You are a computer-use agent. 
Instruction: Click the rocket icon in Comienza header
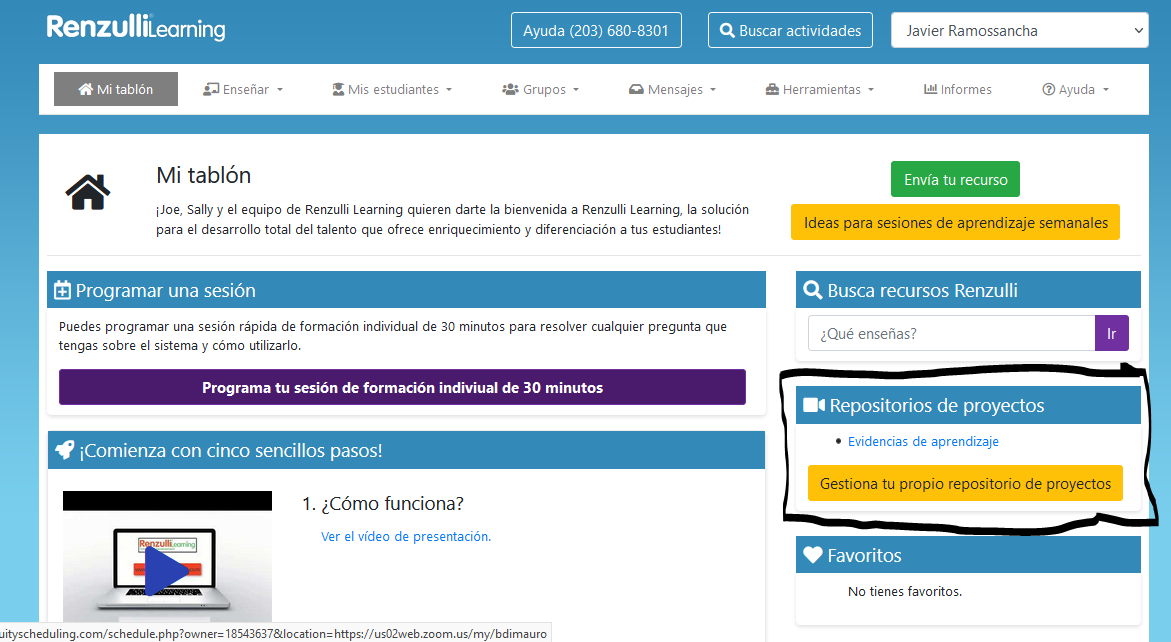click(65, 449)
